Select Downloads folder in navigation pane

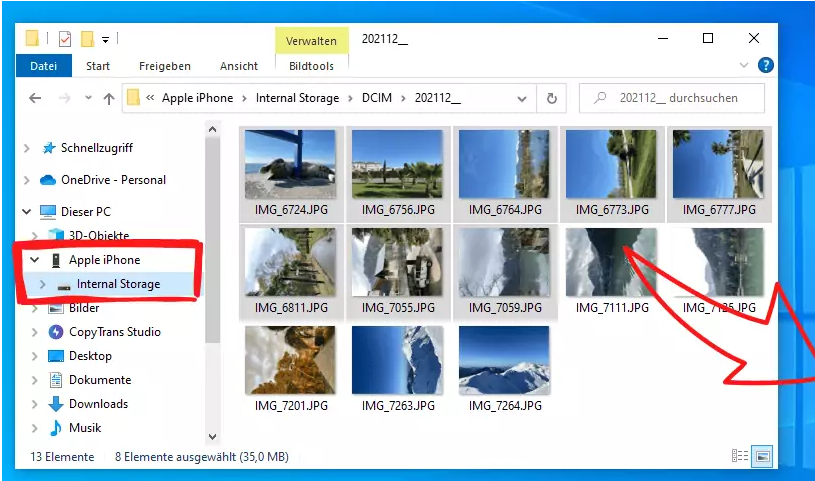click(98, 404)
